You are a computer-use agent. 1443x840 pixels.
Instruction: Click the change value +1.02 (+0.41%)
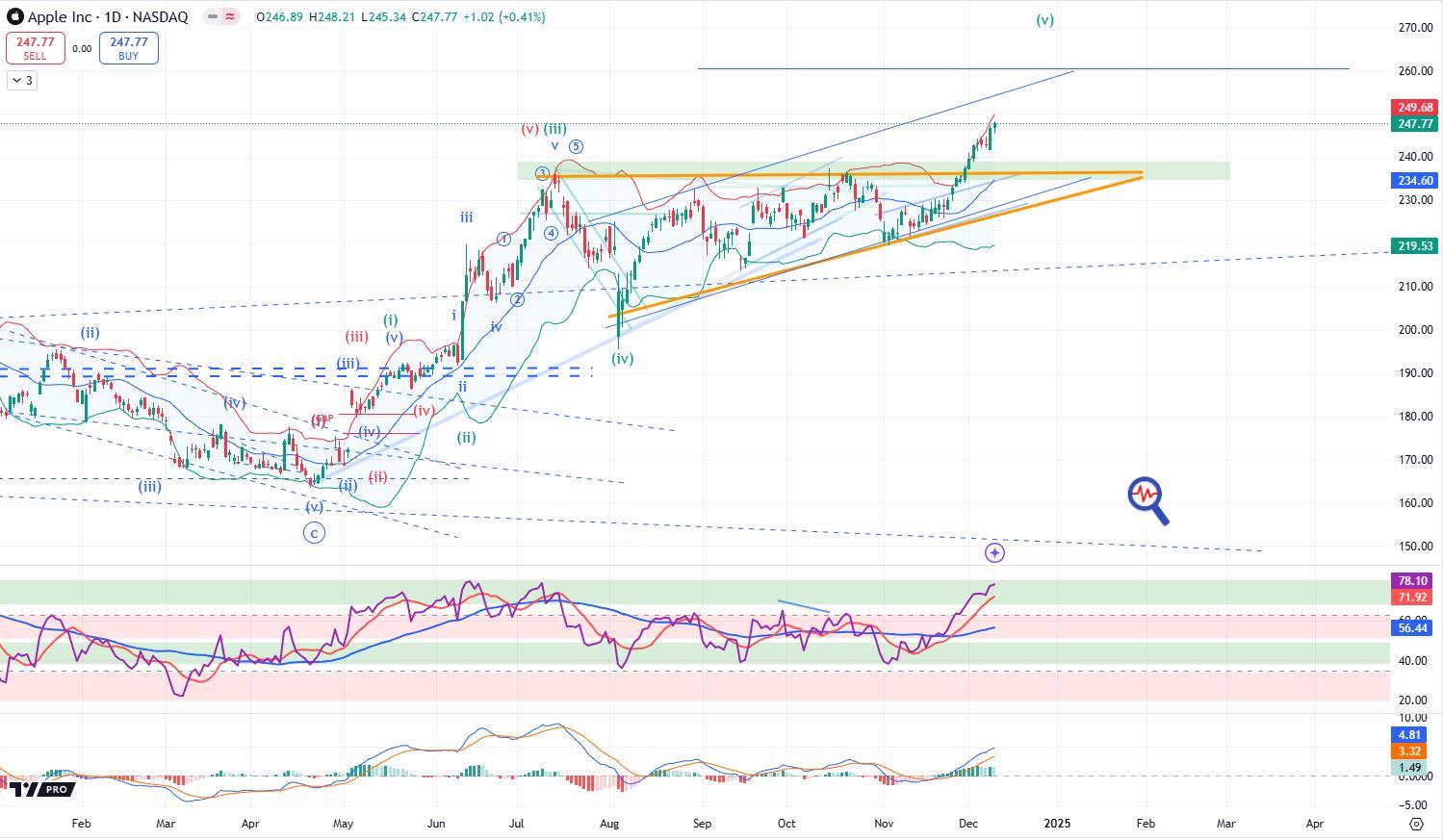[x=506, y=17]
